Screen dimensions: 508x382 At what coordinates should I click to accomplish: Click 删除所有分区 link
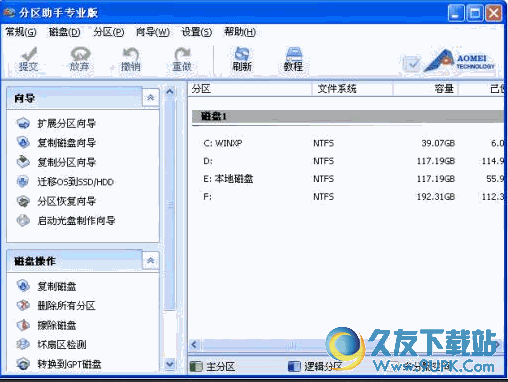pos(67,306)
